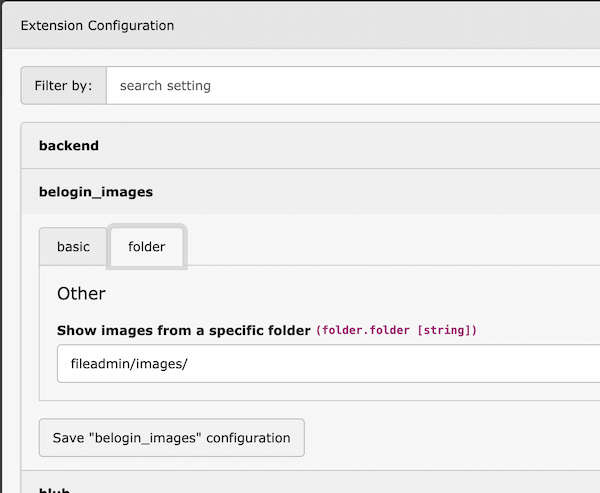The width and height of the screenshot is (600, 493).
Task: Switch to the basic tab
Action: click(73, 247)
